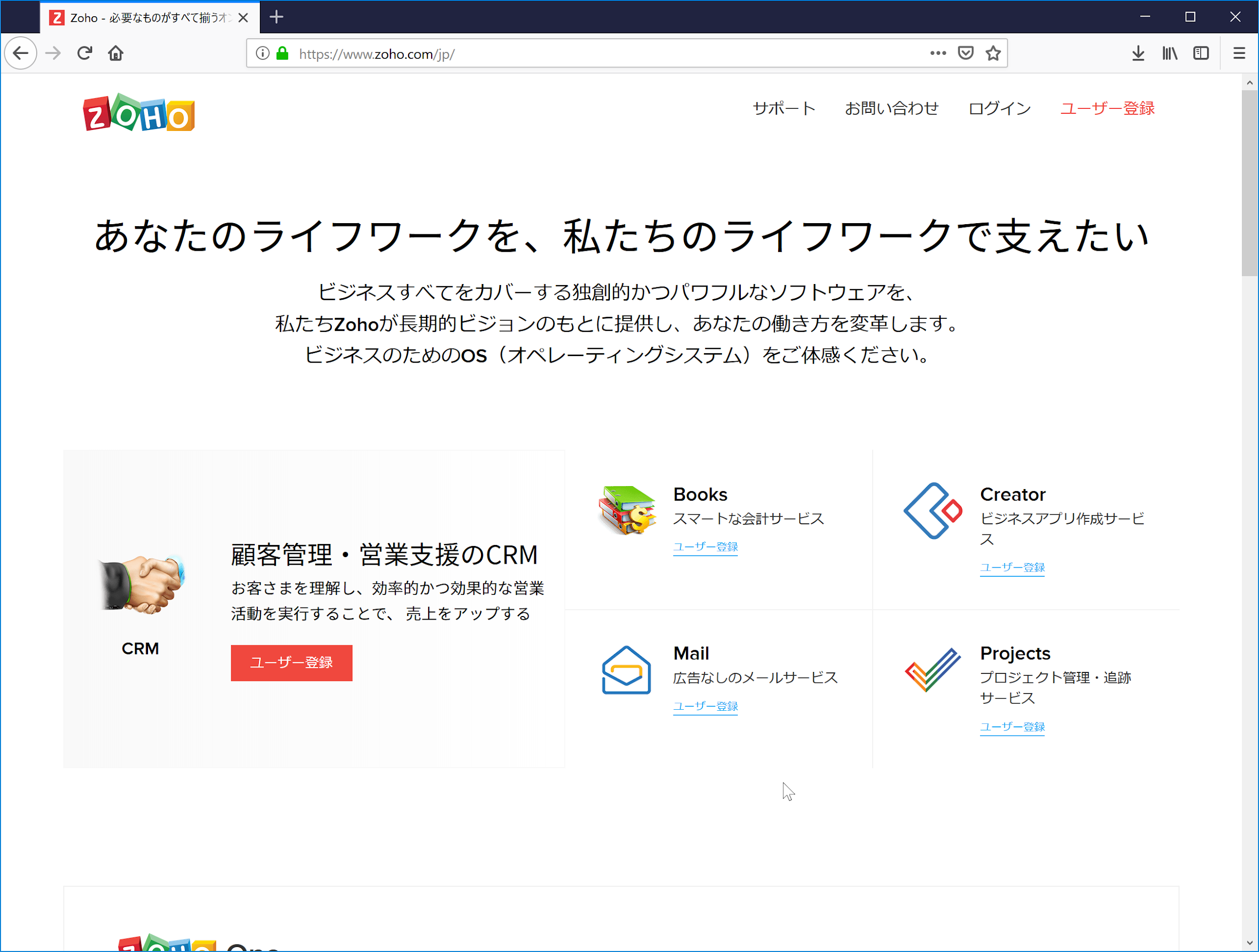Click the Creator product icon
The height and width of the screenshot is (952, 1259).
tap(933, 511)
